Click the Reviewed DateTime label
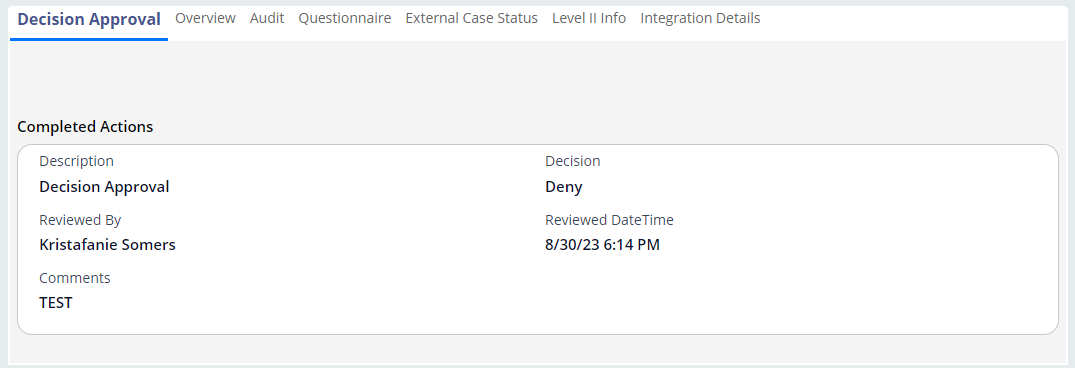1075x368 pixels. 609,220
